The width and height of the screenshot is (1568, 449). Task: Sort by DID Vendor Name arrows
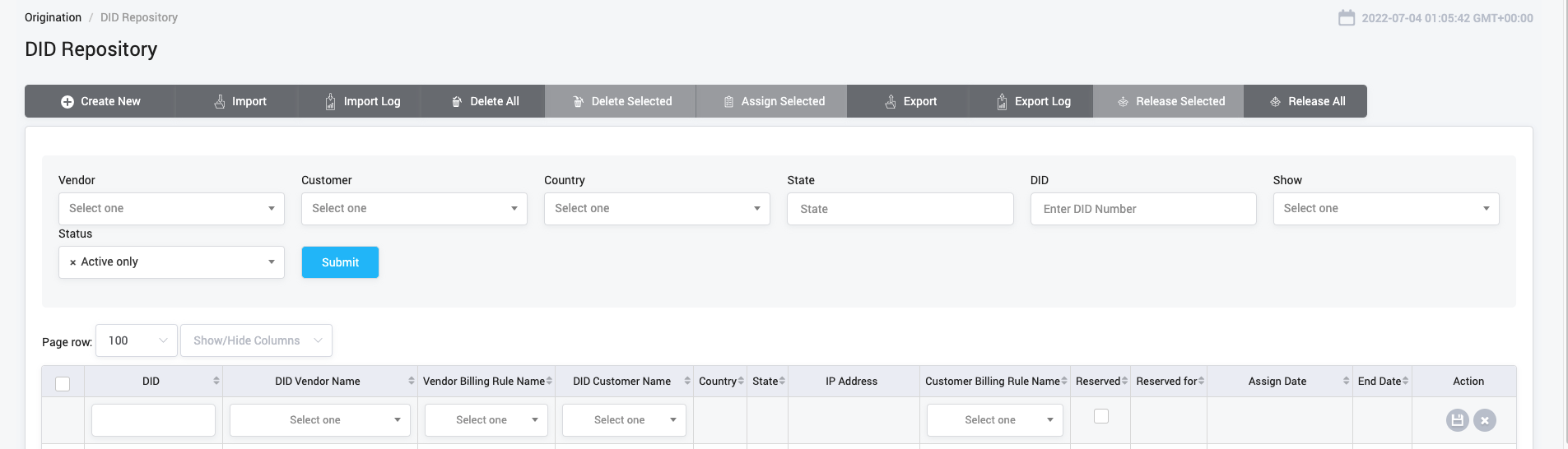click(x=412, y=381)
